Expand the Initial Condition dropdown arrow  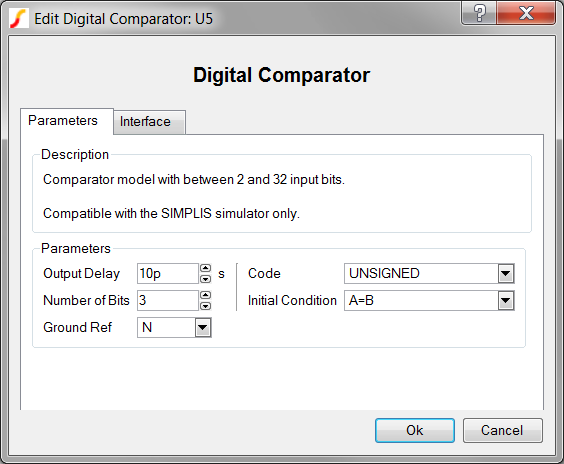(506, 301)
